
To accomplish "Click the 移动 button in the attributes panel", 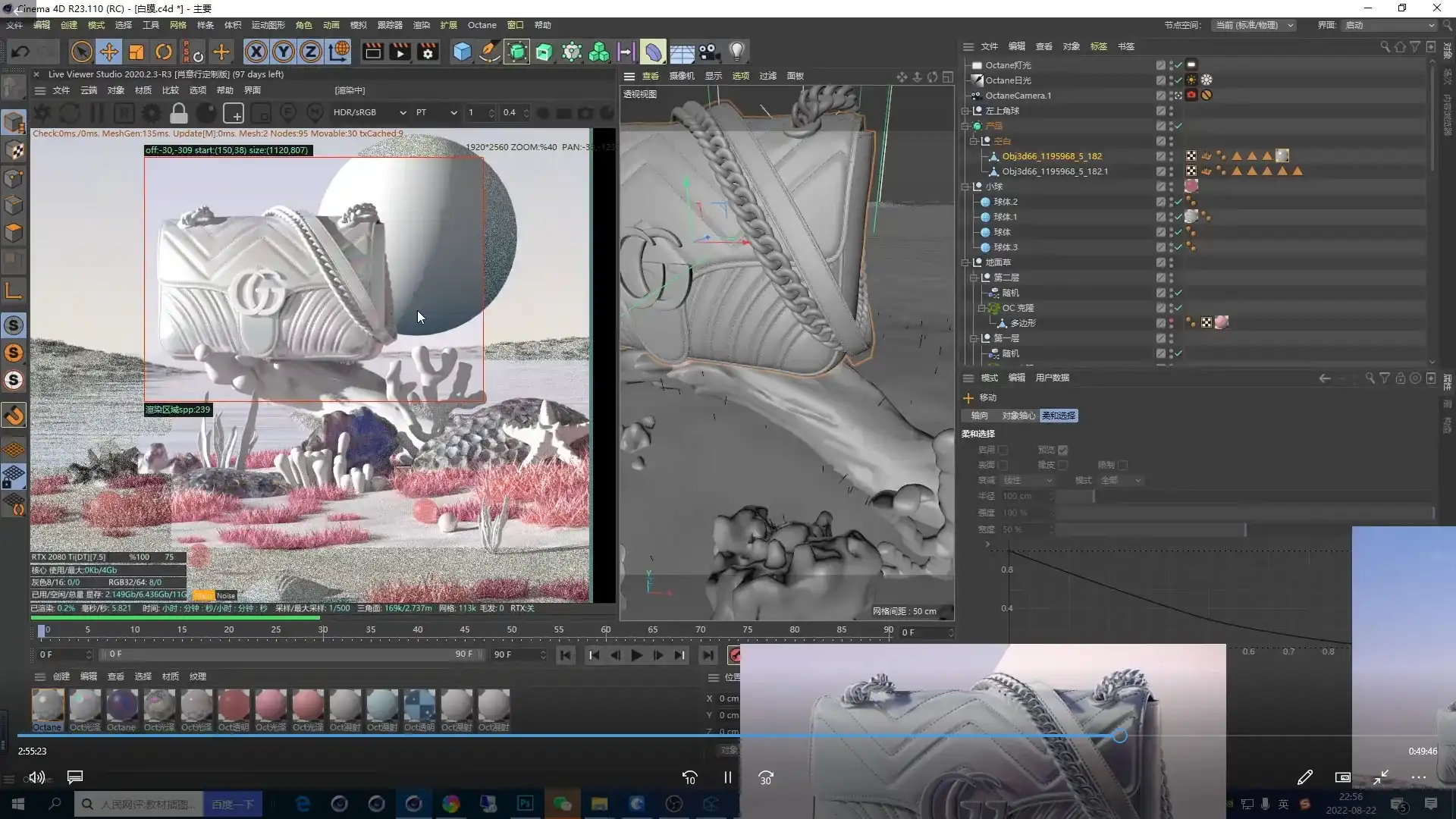I will pyautogui.click(x=984, y=397).
